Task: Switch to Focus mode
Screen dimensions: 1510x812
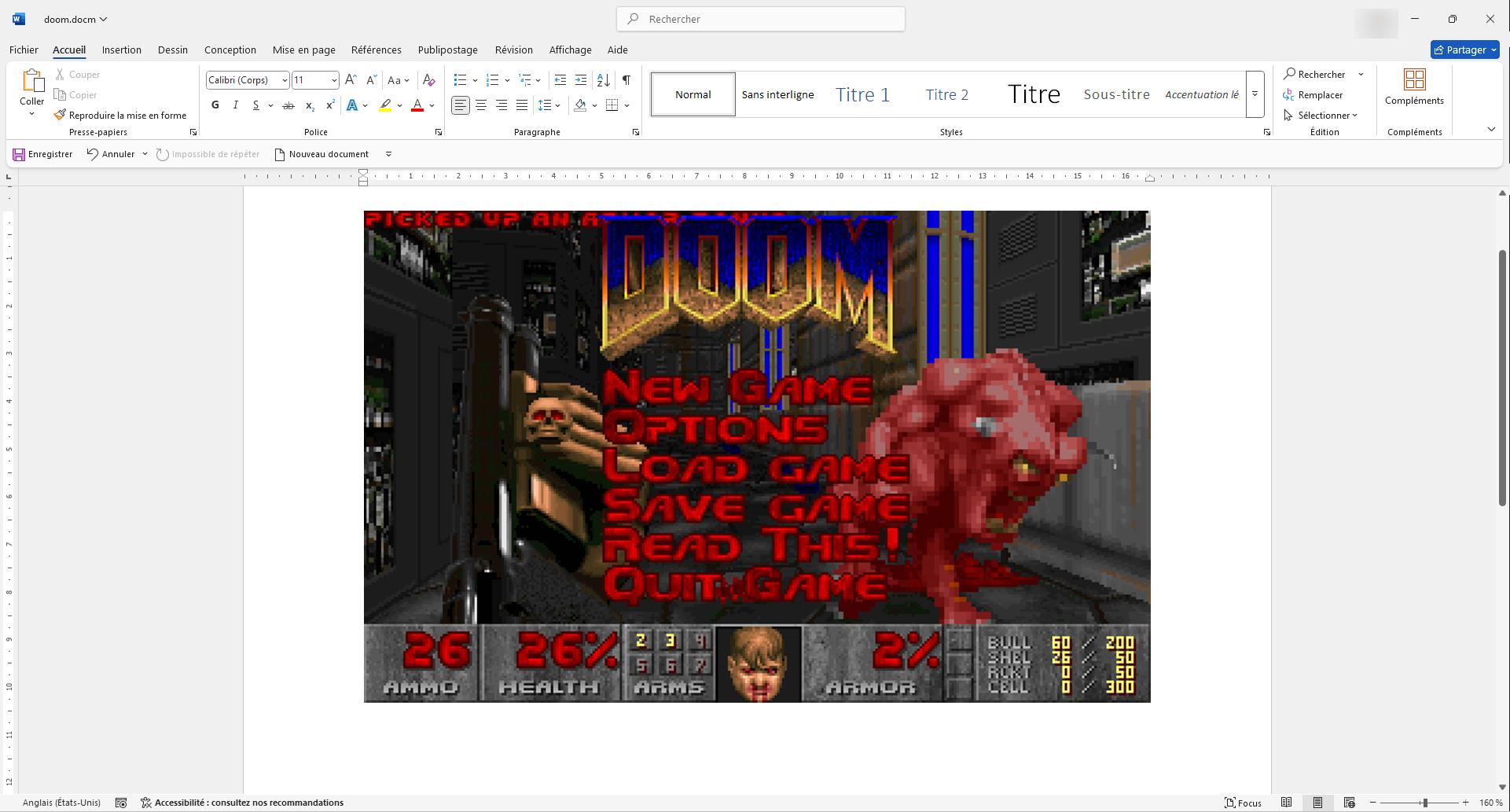Action: click(1243, 803)
